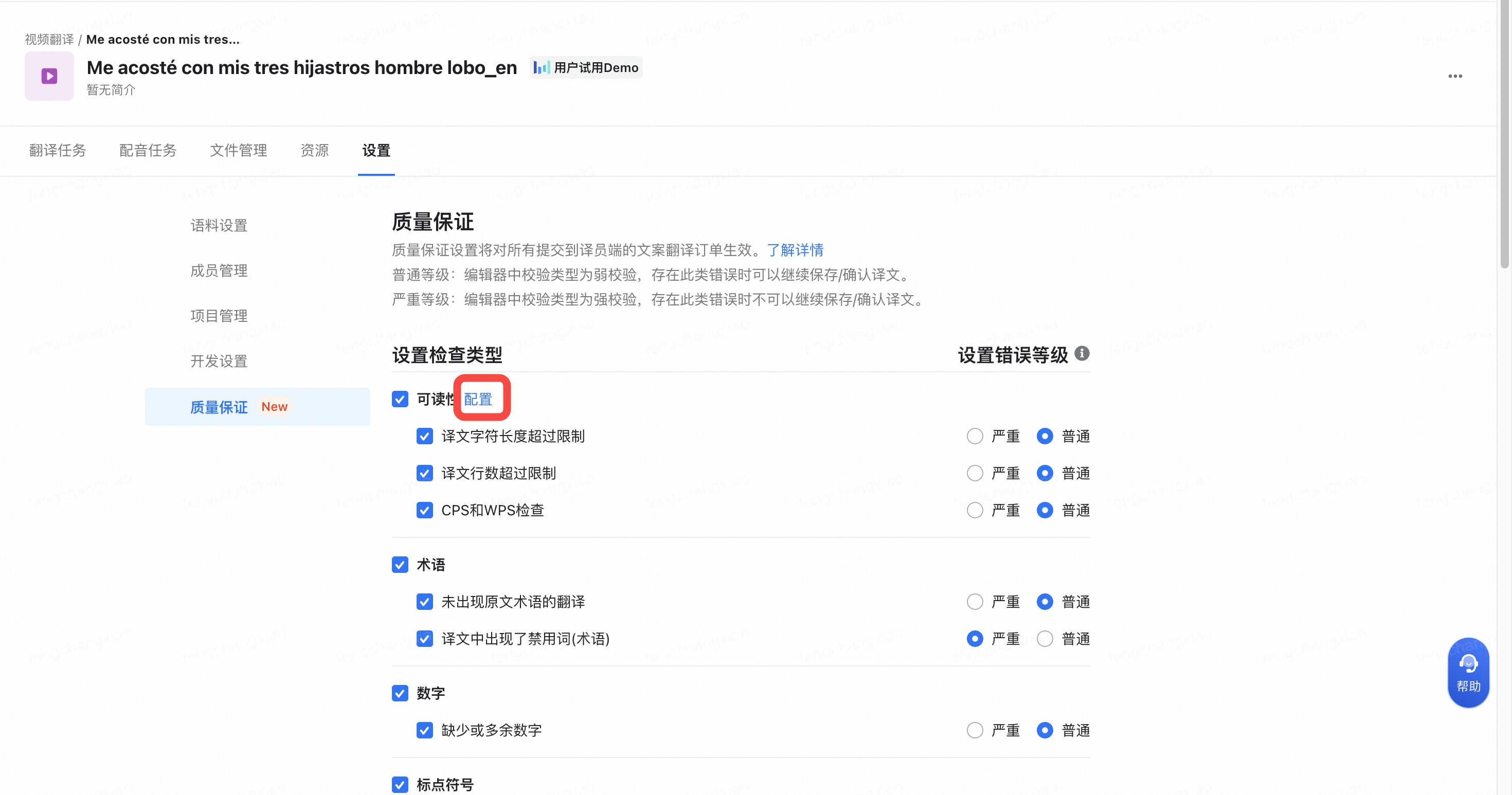This screenshot has height=795, width=1512.
Task: Uncheck the 可读性 group checkbox
Action: 400,399
